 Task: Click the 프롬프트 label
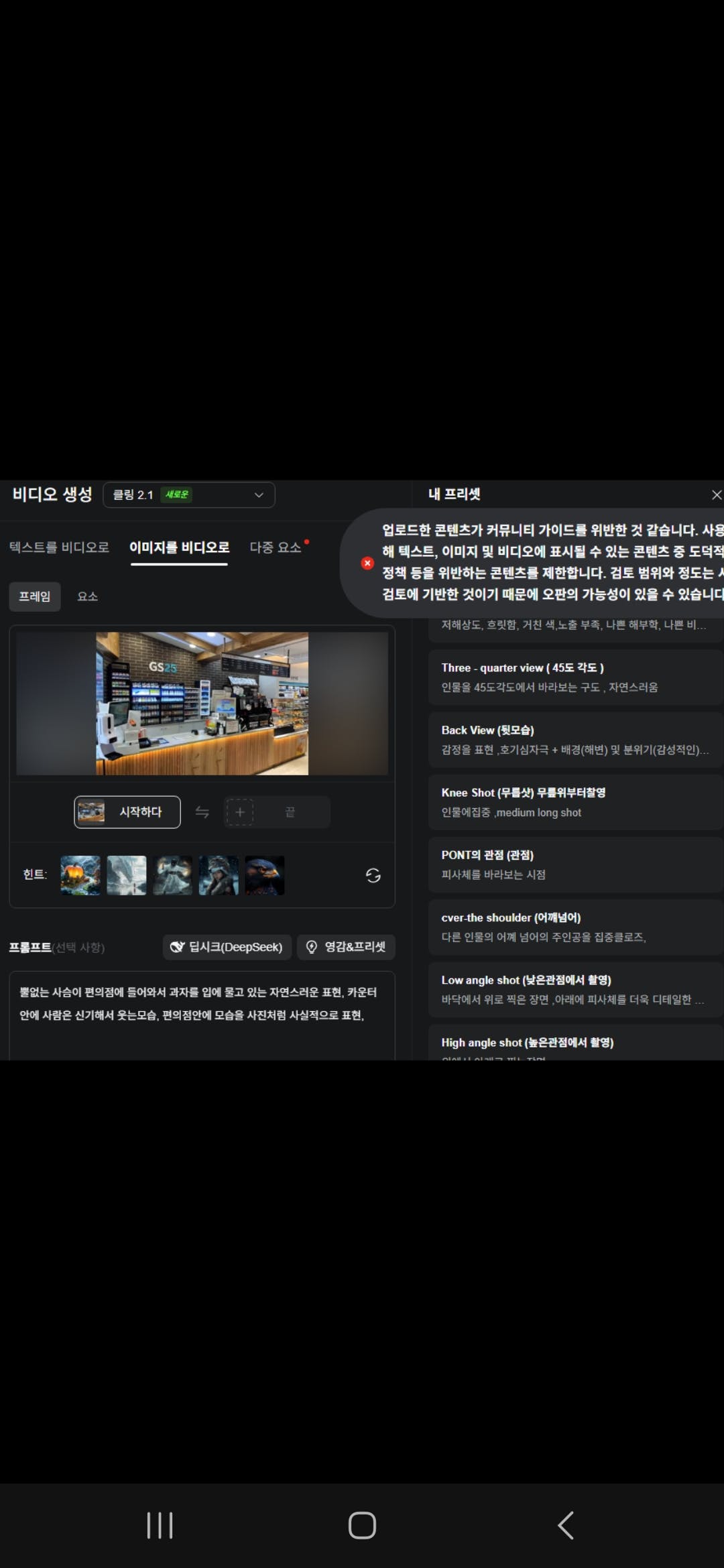coord(30,947)
